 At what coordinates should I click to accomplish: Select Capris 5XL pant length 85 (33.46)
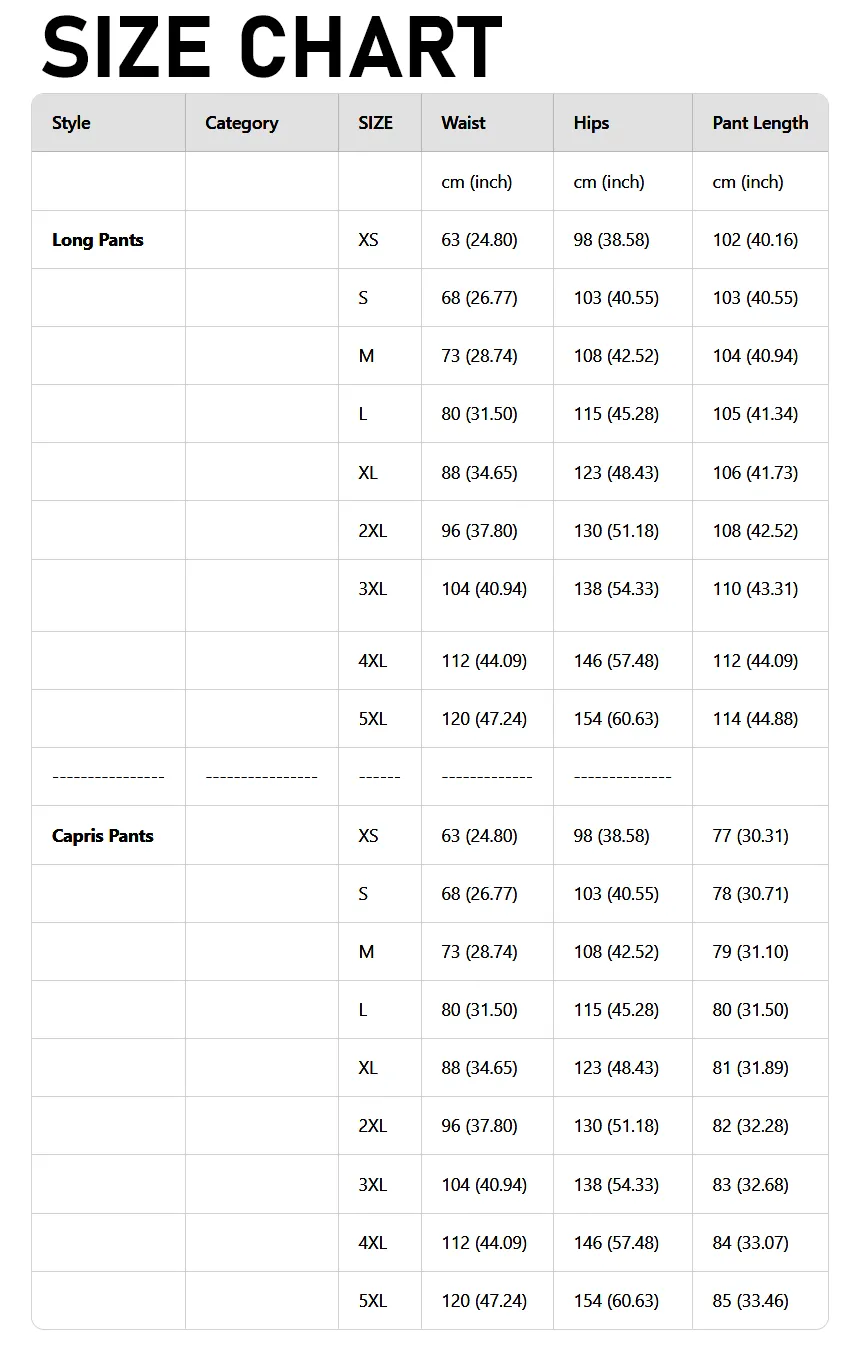(x=750, y=1301)
